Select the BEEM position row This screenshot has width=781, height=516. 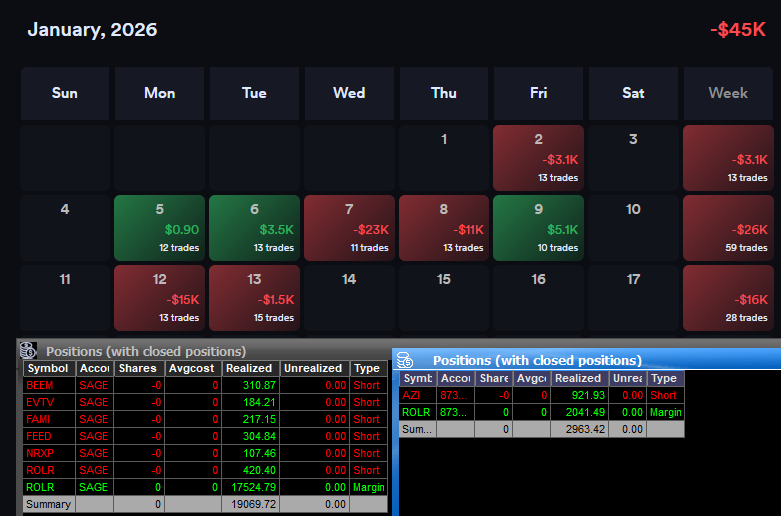(x=205, y=385)
